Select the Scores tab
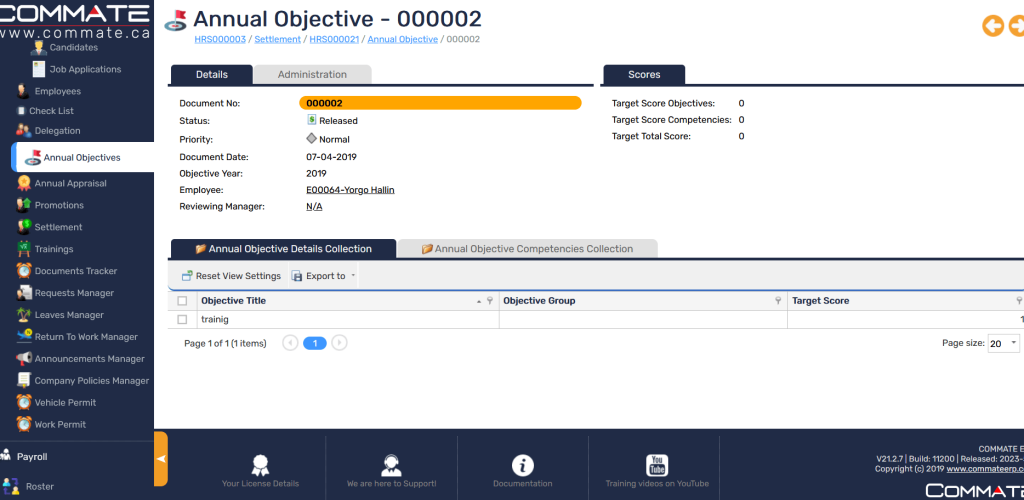Image resolution: width=1024 pixels, height=500 pixels. [x=644, y=74]
